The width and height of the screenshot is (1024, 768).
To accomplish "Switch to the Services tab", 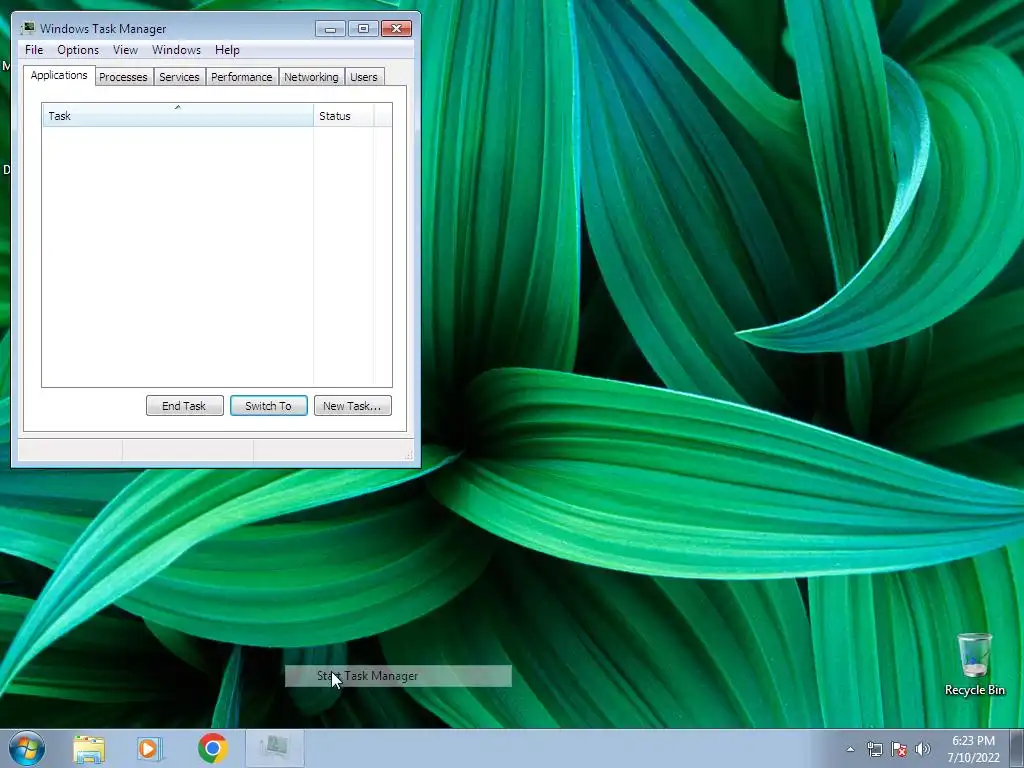I will [180, 77].
